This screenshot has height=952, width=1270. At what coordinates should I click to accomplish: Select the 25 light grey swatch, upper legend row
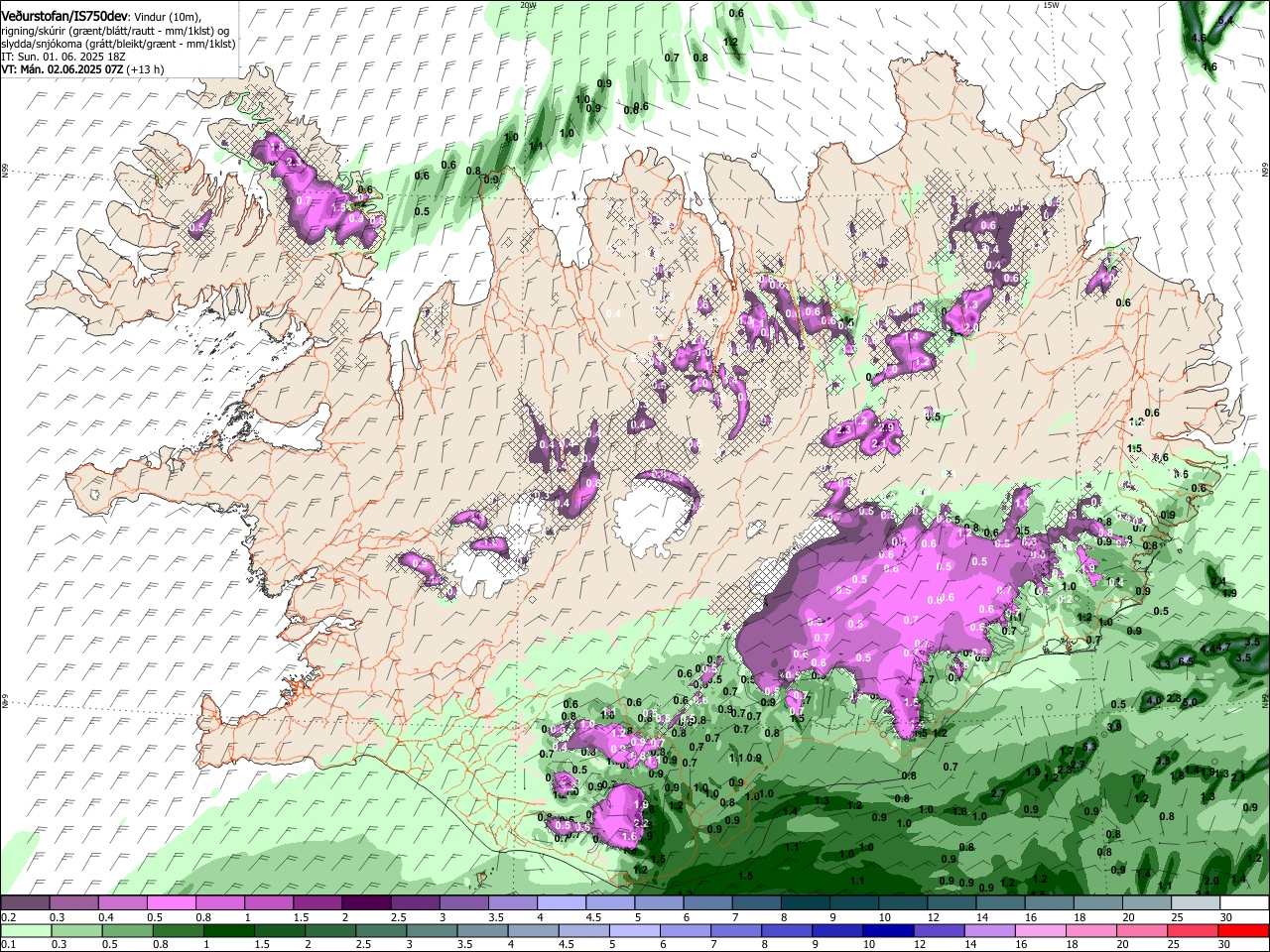[1196, 902]
